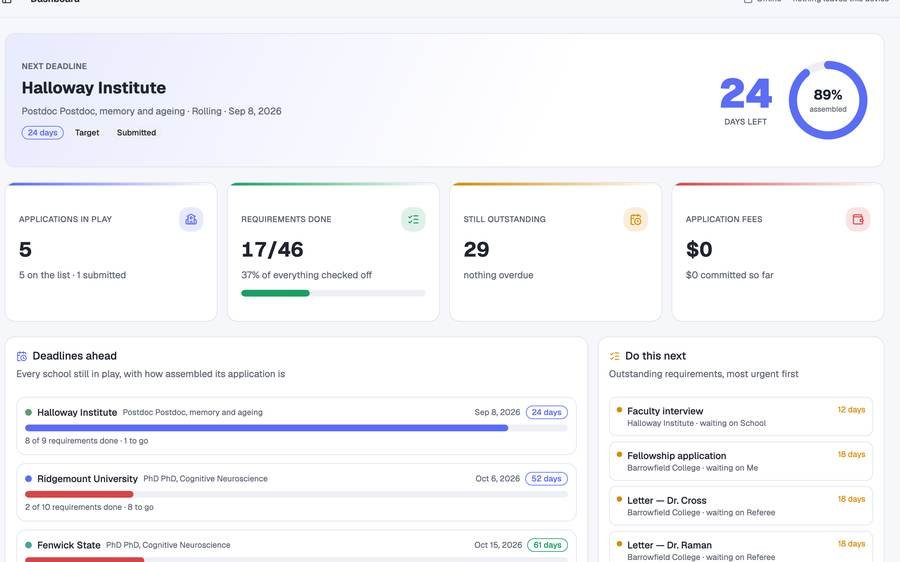Click the 52 days badge for Ridgemount
This screenshot has width=900, height=562.
(546, 479)
